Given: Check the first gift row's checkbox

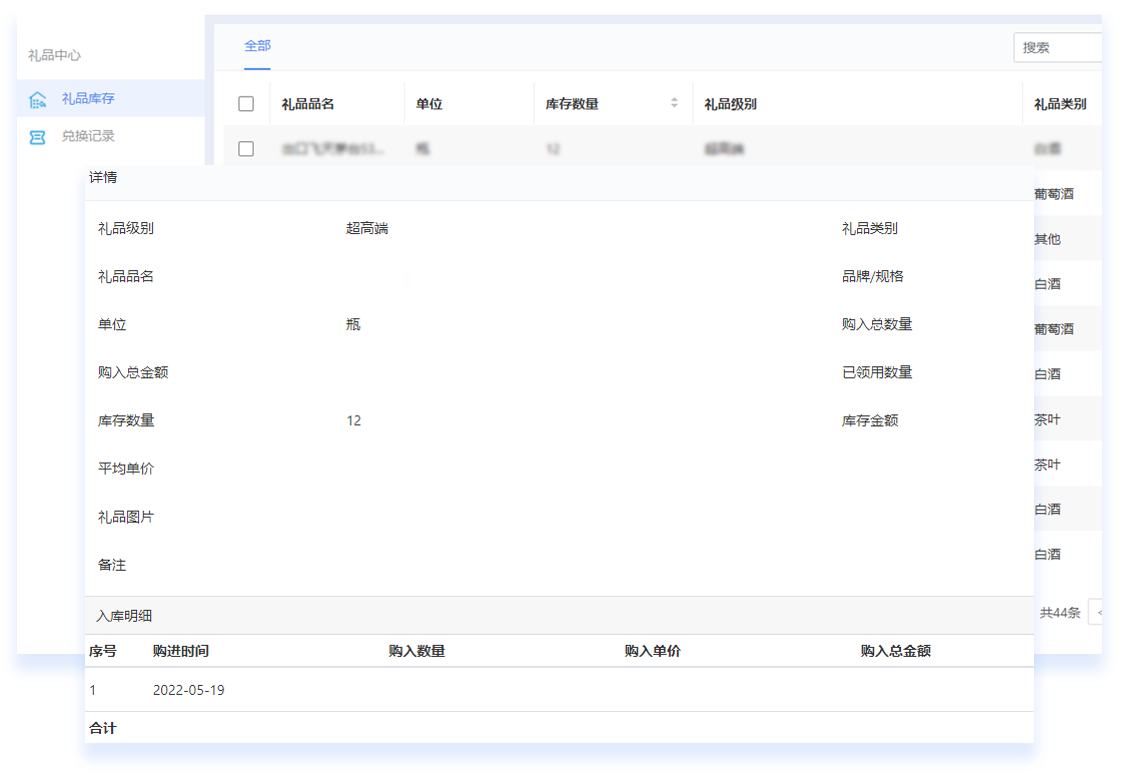Looking at the screenshot, I should tap(246, 149).
